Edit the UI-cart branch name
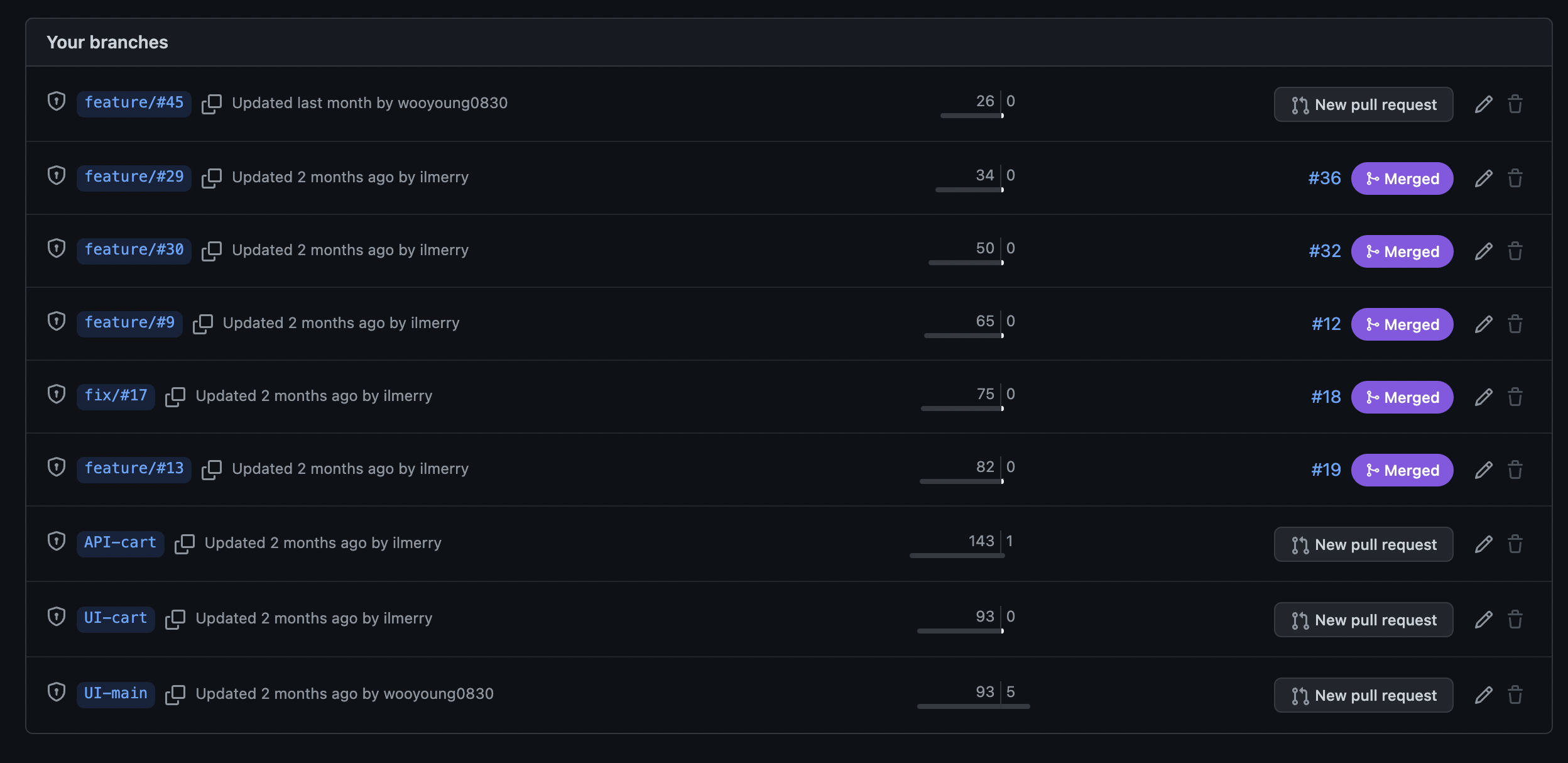 [x=1483, y=620]
